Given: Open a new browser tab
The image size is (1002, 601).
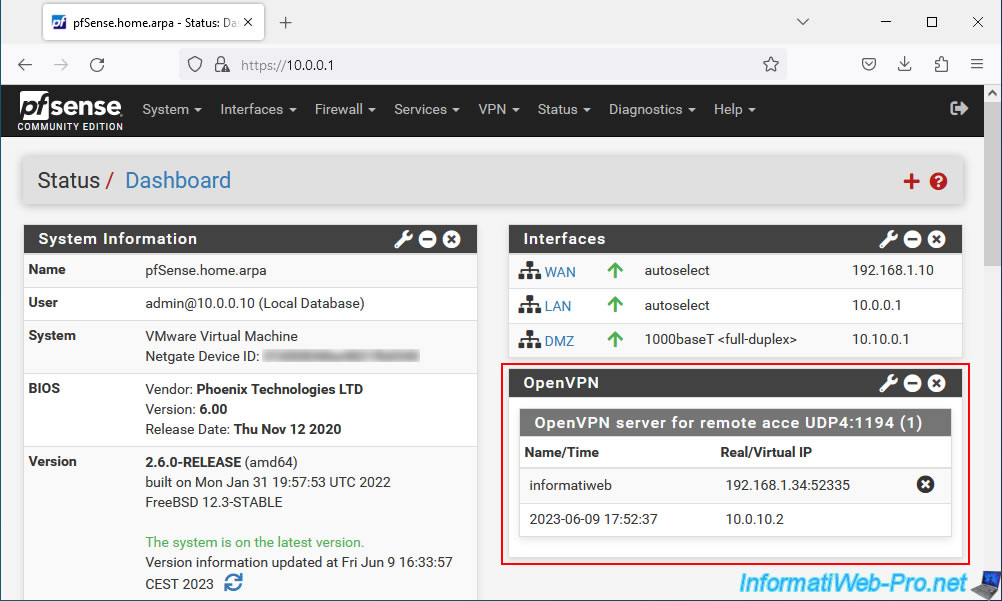Looking at the screenshot, I should pos(286,22).
